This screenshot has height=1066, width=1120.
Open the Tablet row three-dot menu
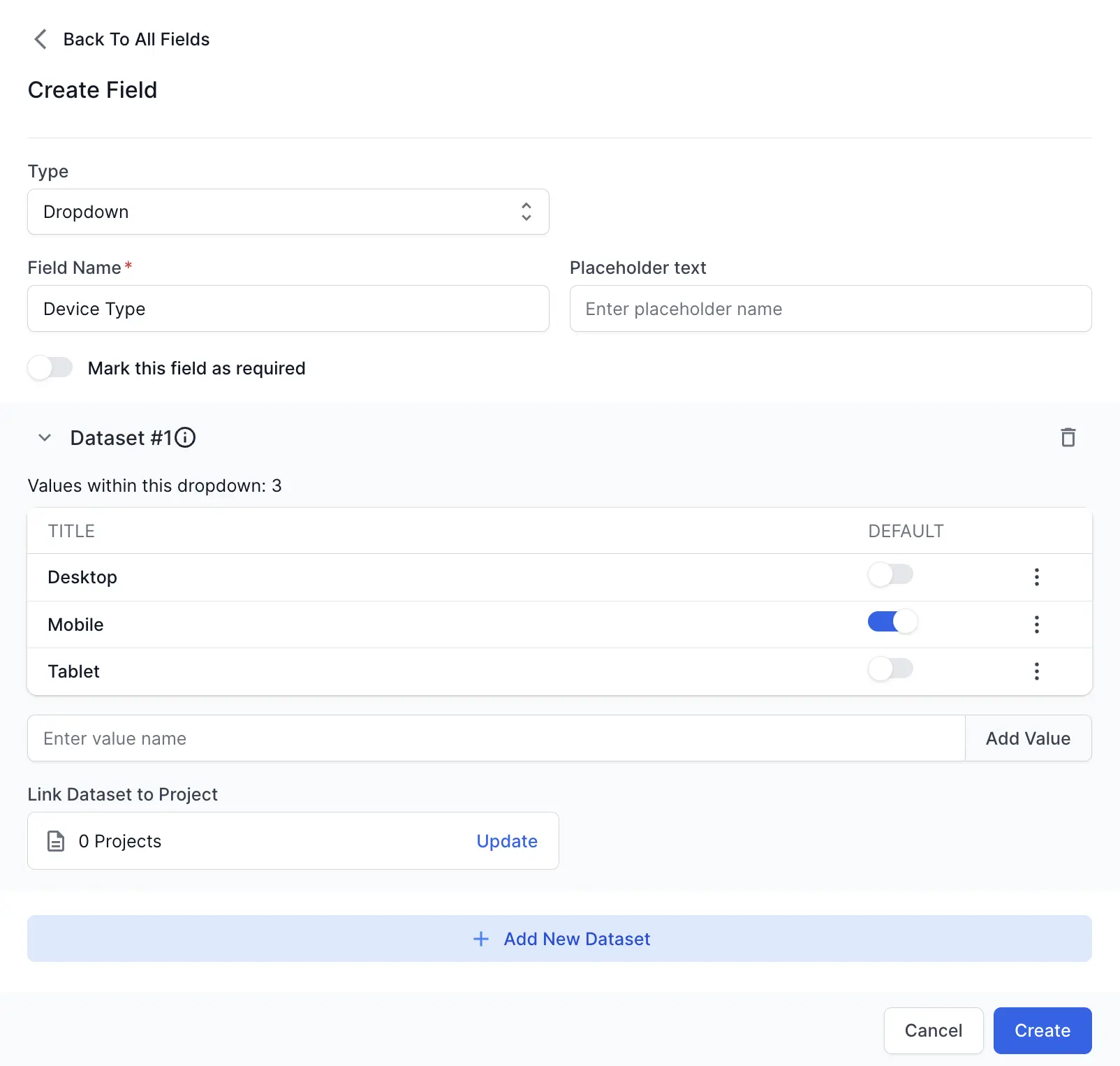1036,671
